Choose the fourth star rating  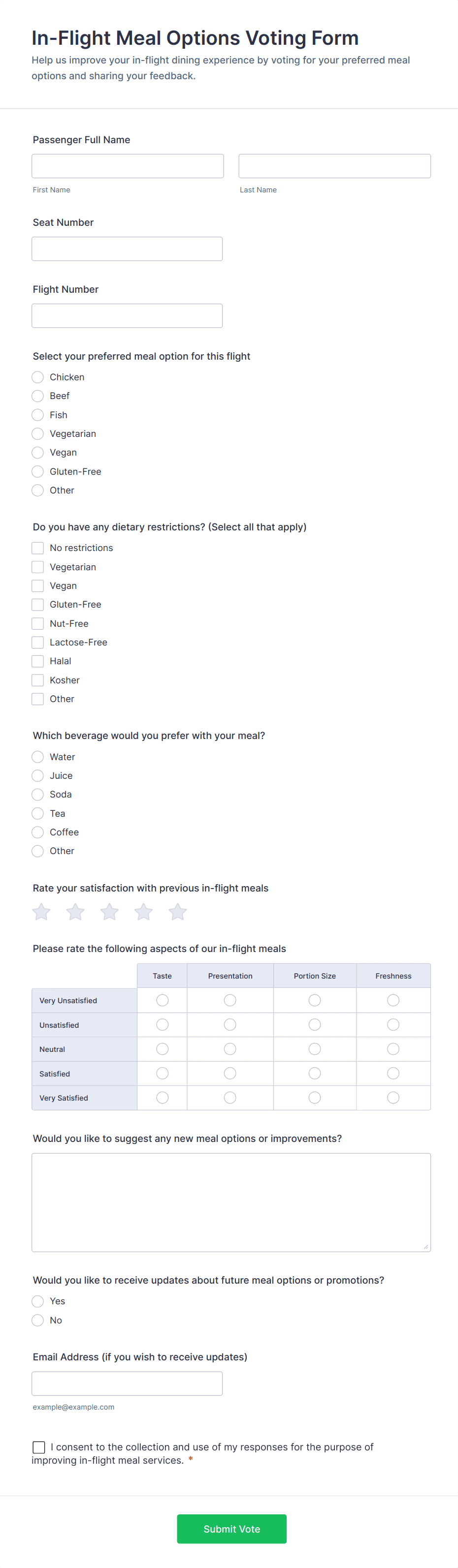coord(144,912)
